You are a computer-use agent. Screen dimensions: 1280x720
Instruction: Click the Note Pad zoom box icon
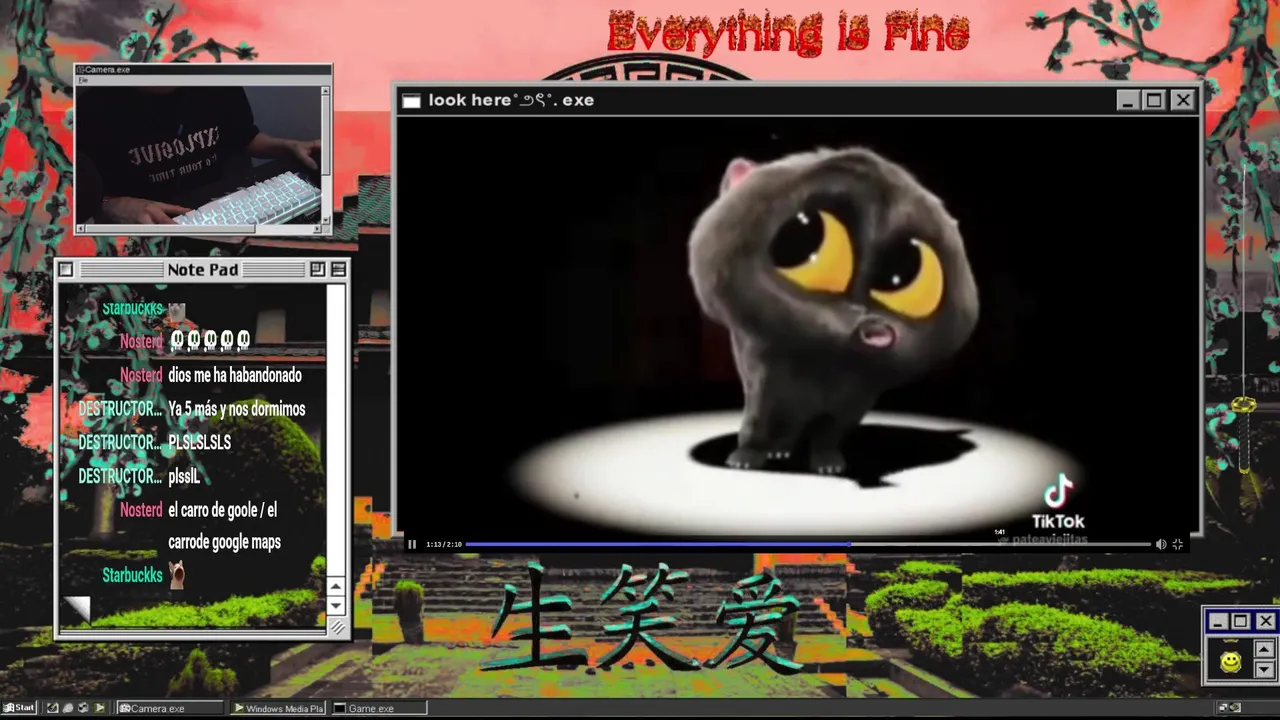(x=317, y=269)
